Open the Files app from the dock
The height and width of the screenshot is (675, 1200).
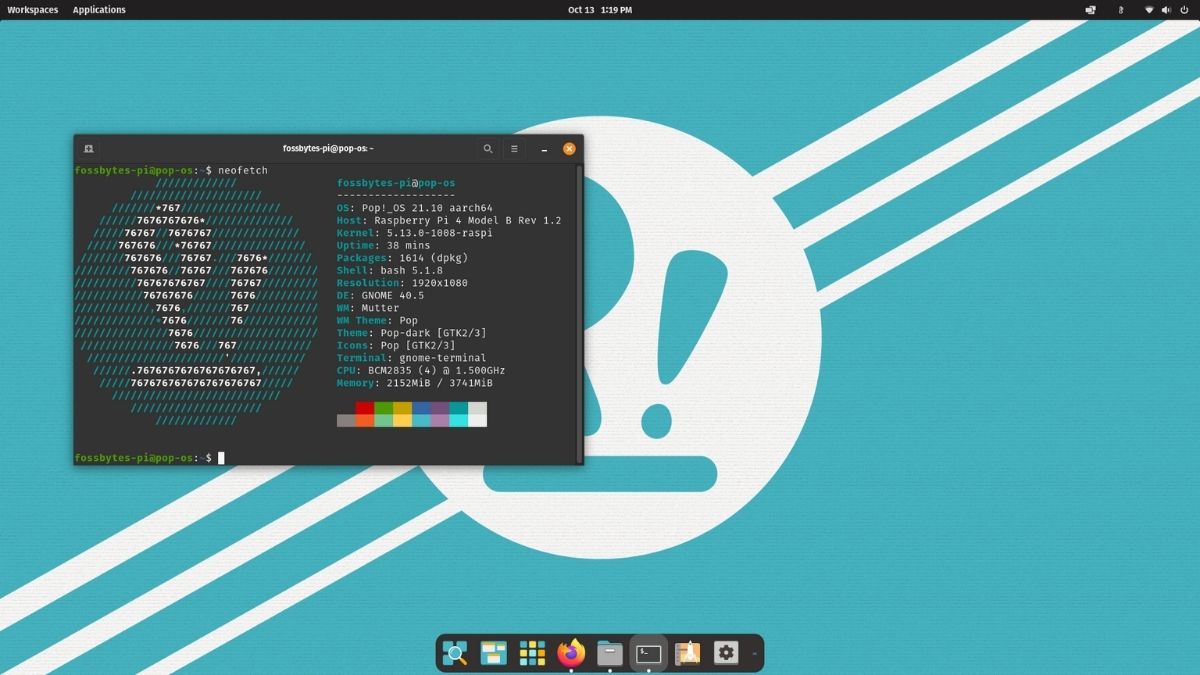pyautogui.click(x=608, y=653)
